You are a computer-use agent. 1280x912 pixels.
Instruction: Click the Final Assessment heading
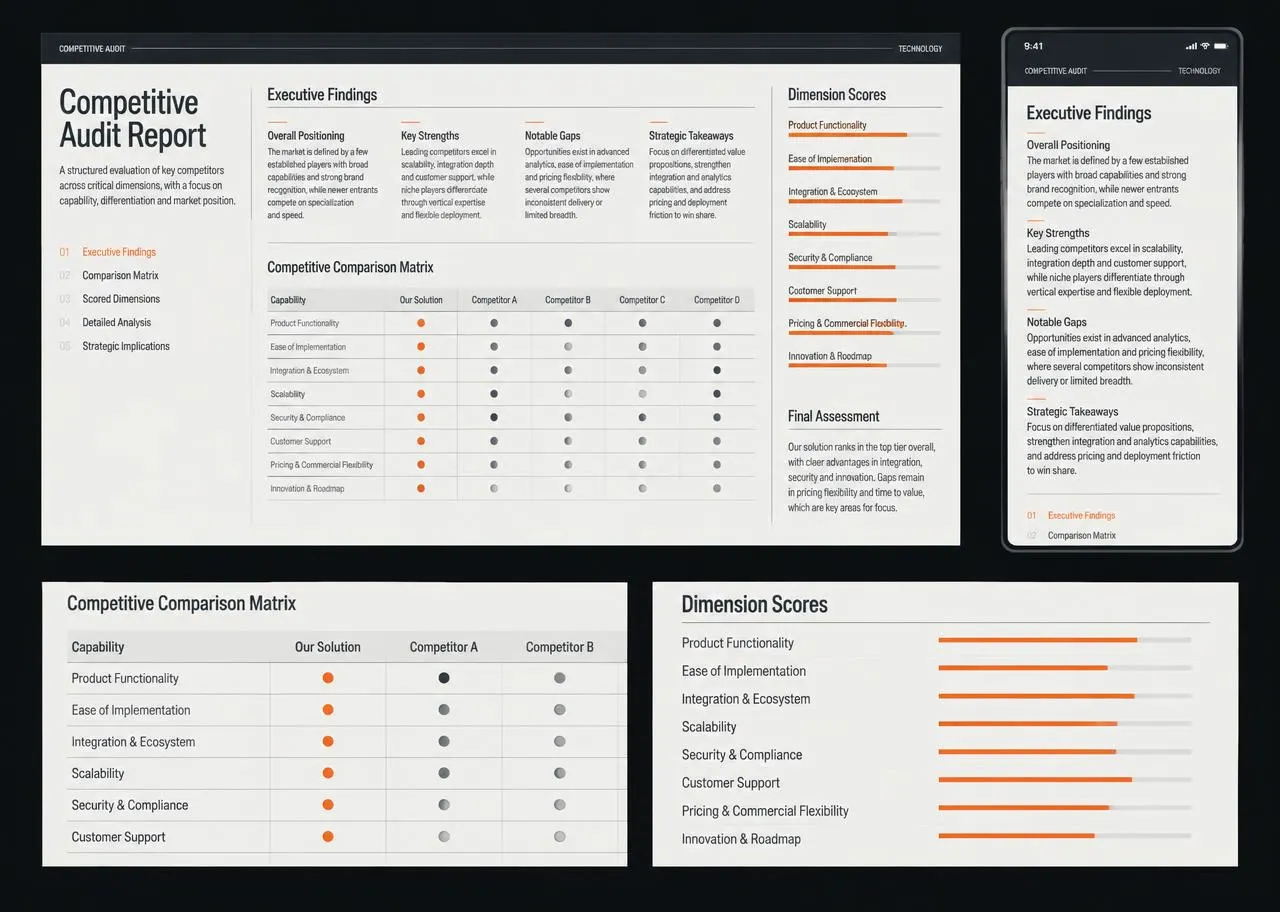click(x=834, y=417)
